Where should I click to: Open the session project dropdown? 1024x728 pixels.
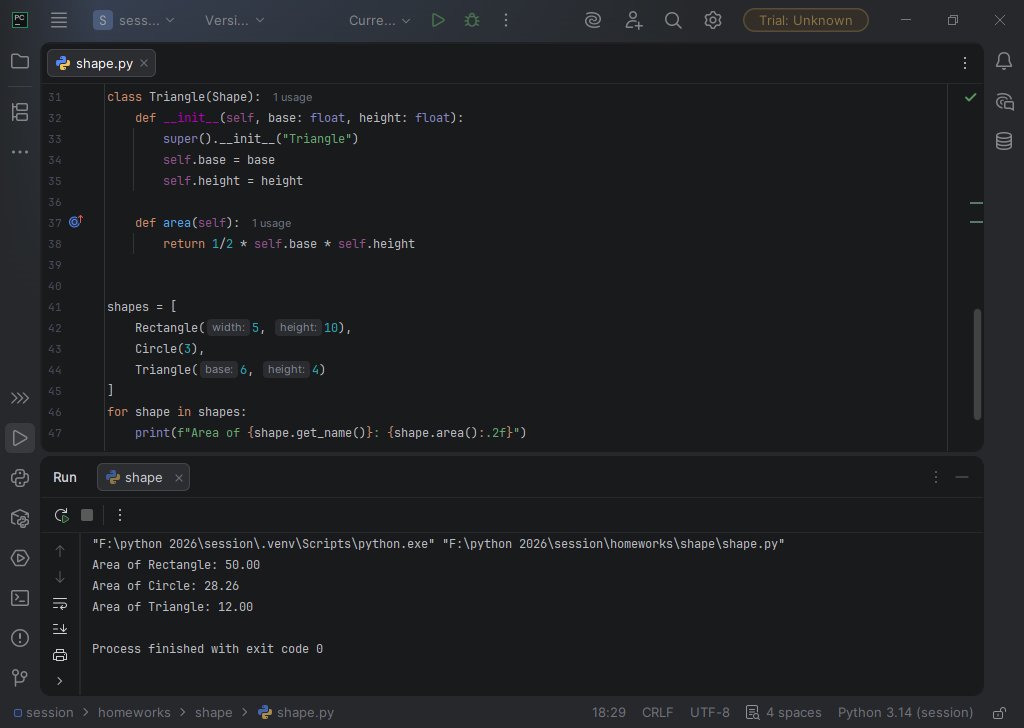(x=134, y=20)
